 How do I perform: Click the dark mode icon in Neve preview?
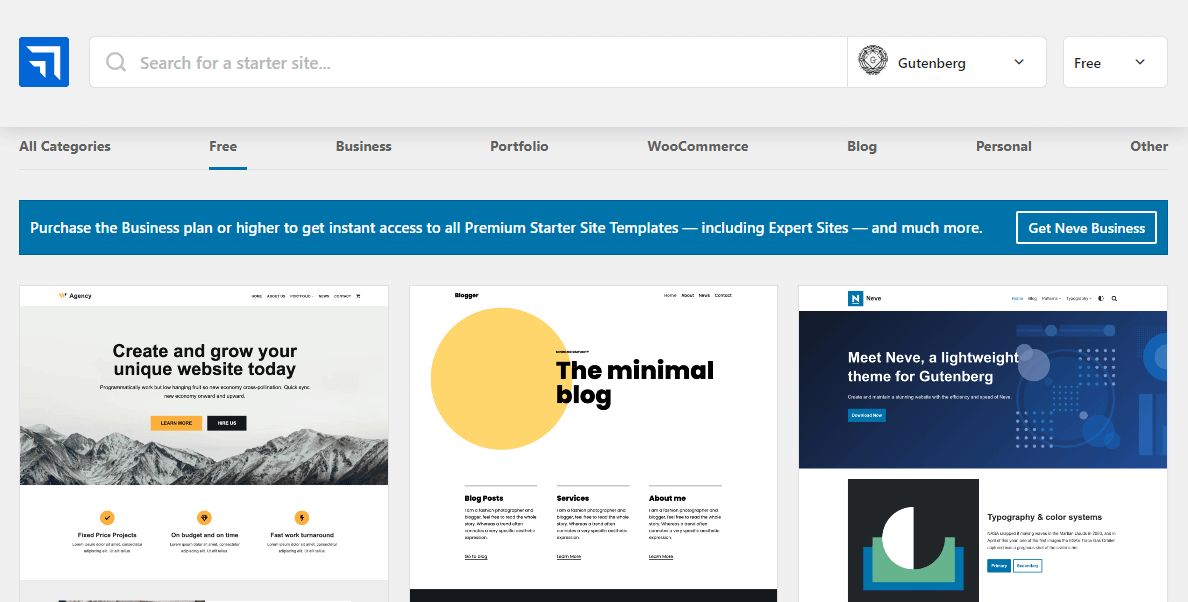coord(1101,298)
